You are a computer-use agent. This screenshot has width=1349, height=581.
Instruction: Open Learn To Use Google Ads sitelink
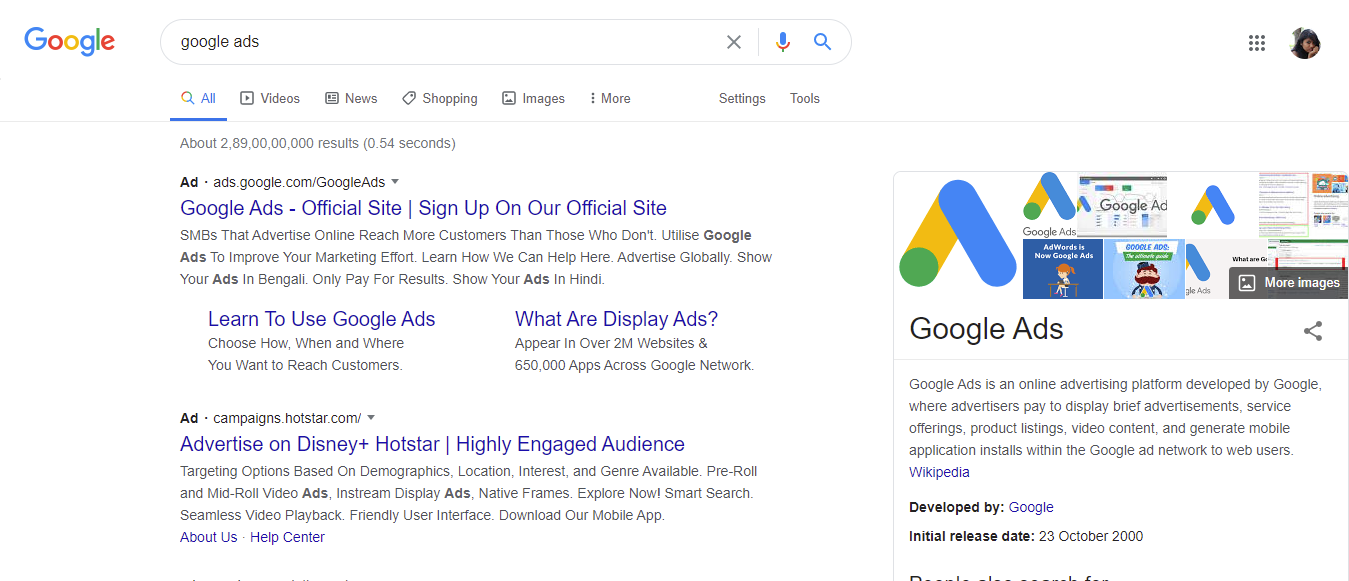322,319
